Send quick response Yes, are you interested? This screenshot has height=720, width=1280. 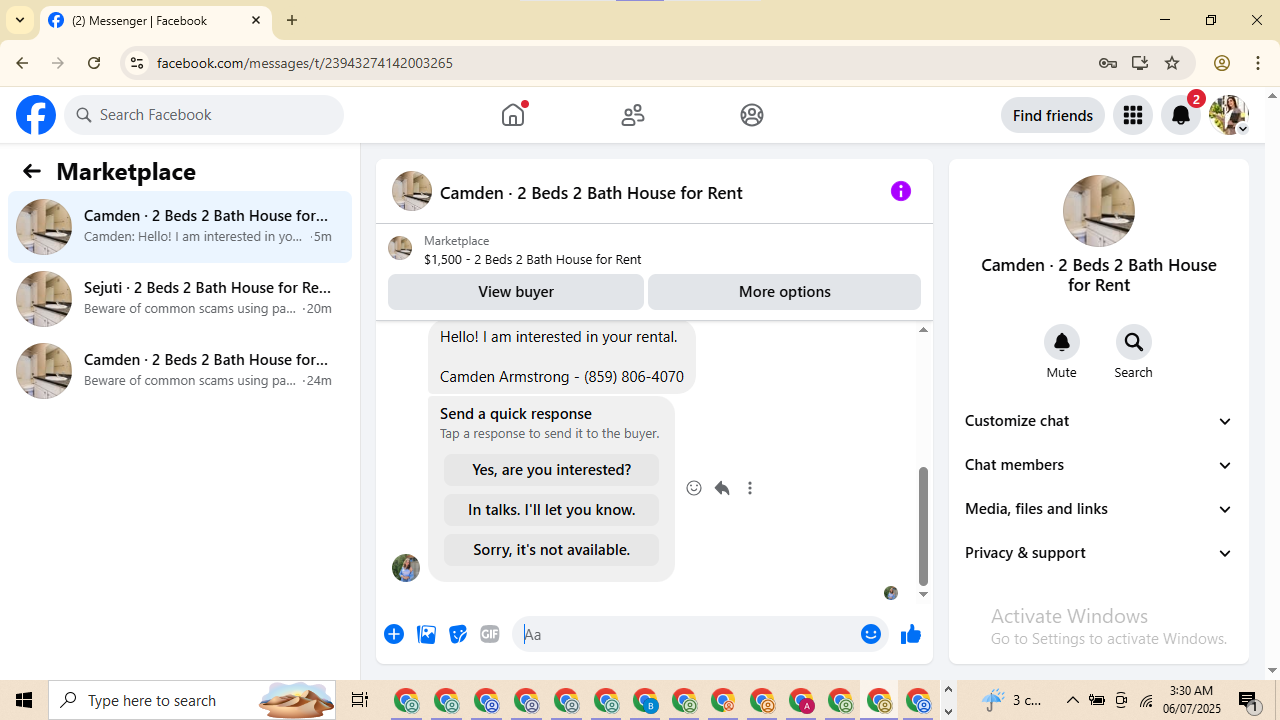[552, 470]
